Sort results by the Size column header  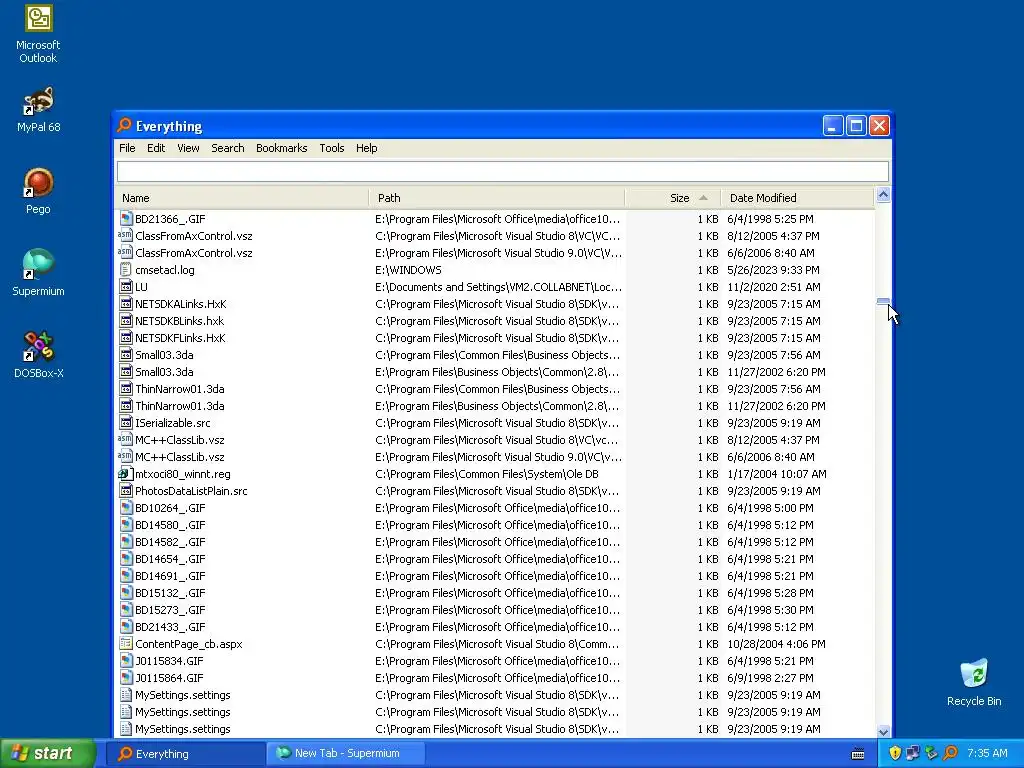point(673,198)
